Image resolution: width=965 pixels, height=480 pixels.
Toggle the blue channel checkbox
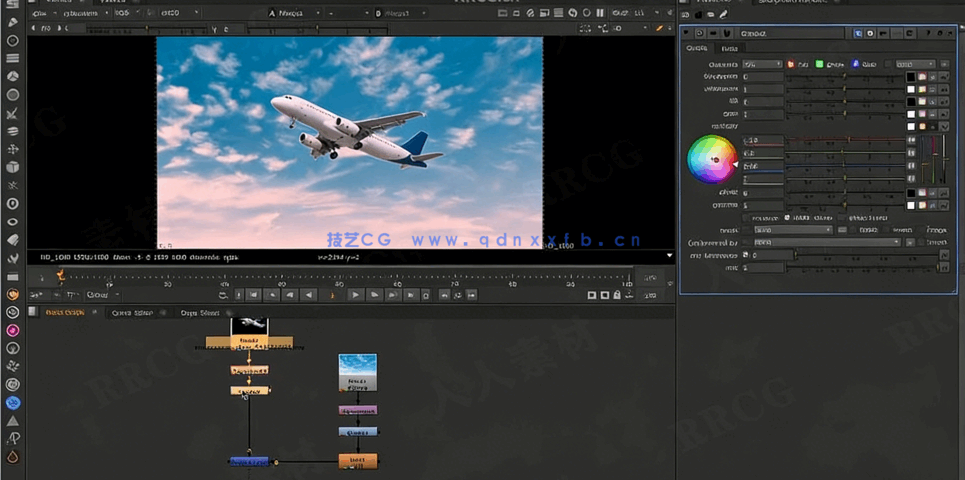click(x=855, y=64)
